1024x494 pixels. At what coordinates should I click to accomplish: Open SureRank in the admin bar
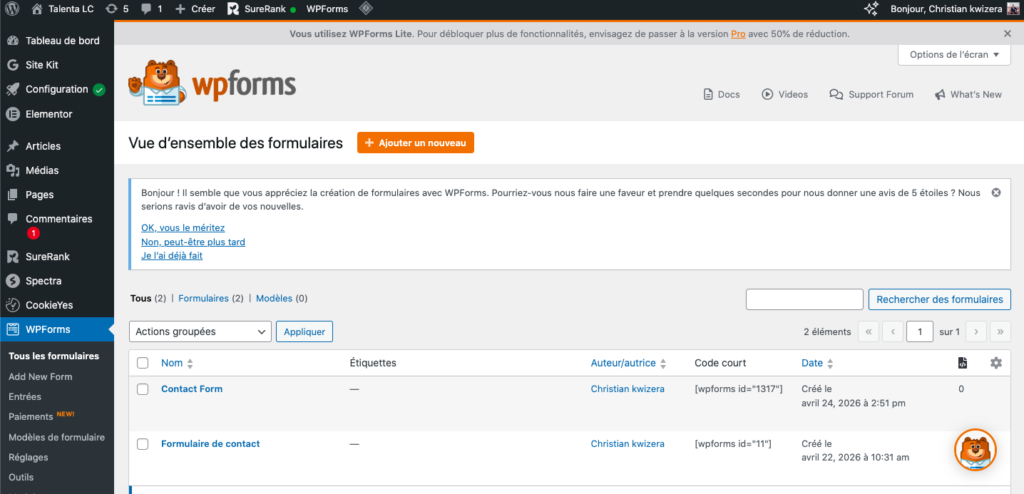click(261, 9)
